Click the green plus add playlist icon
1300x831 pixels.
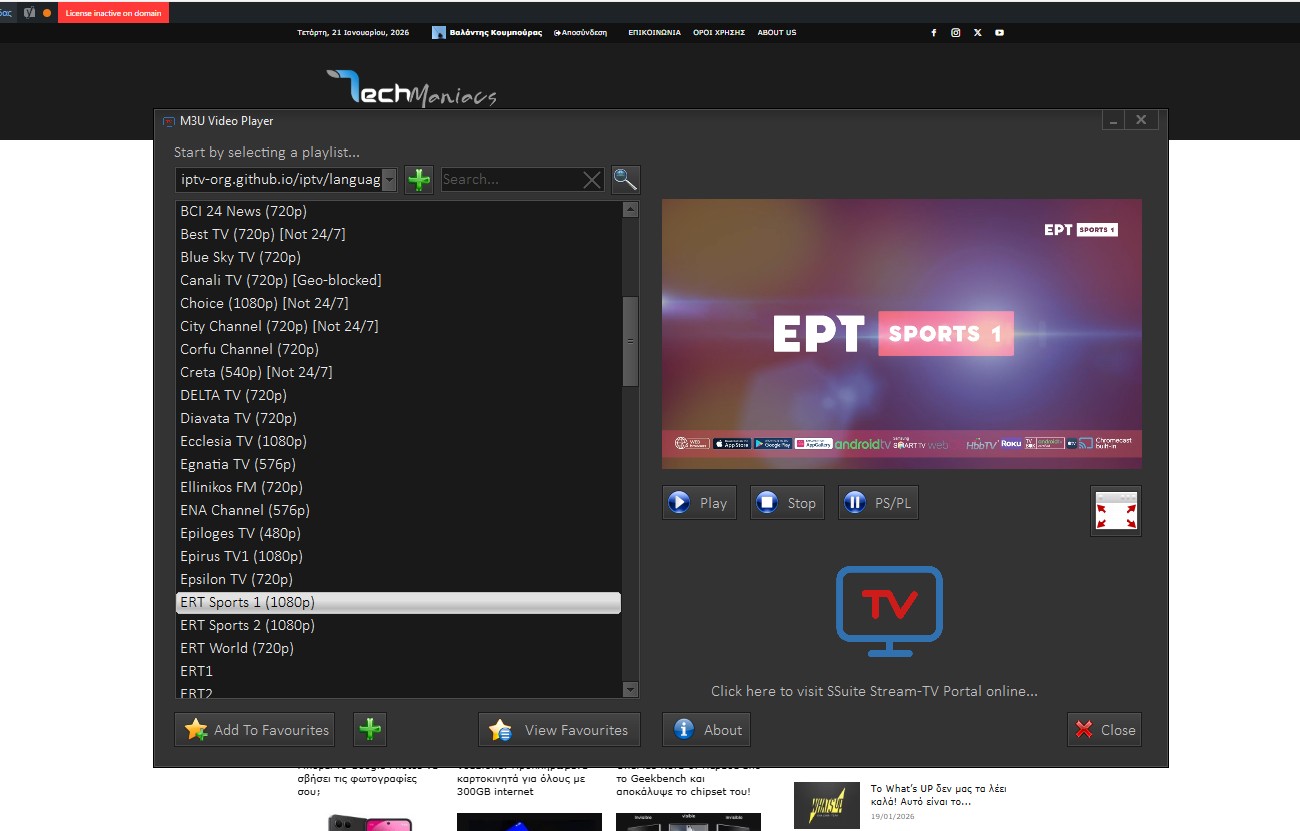(x=419, y=180)
